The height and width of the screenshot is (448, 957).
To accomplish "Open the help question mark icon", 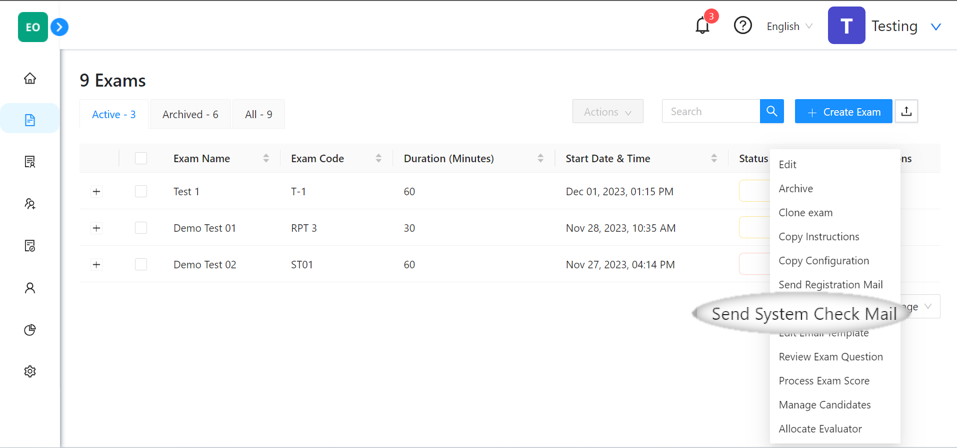I will (742, 26).
